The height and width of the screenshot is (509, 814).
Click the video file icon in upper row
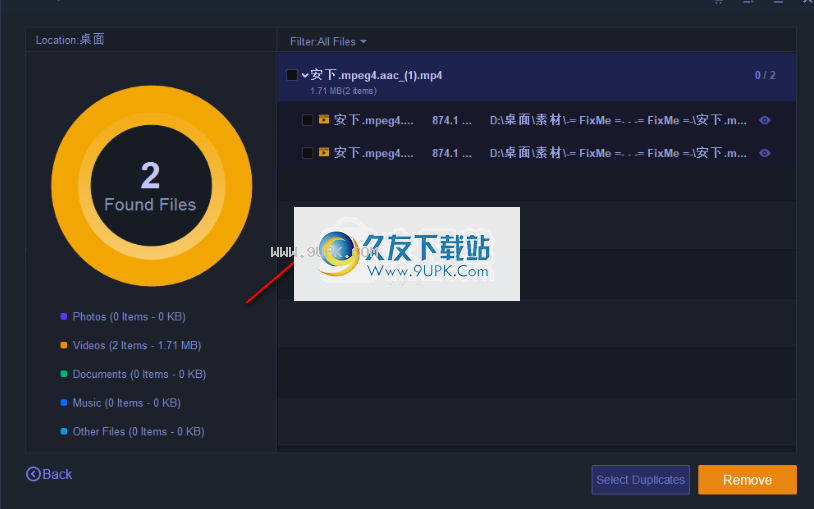pos(324,119)
